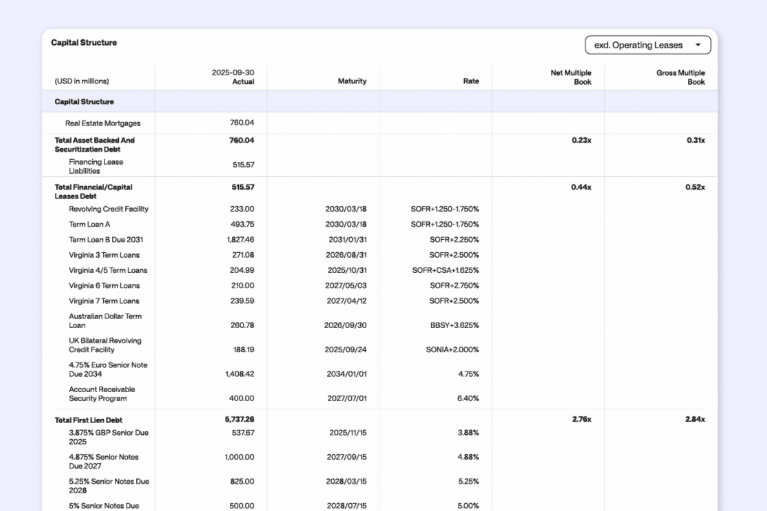Click the 0.52x gross multiple value

(695, 187)
